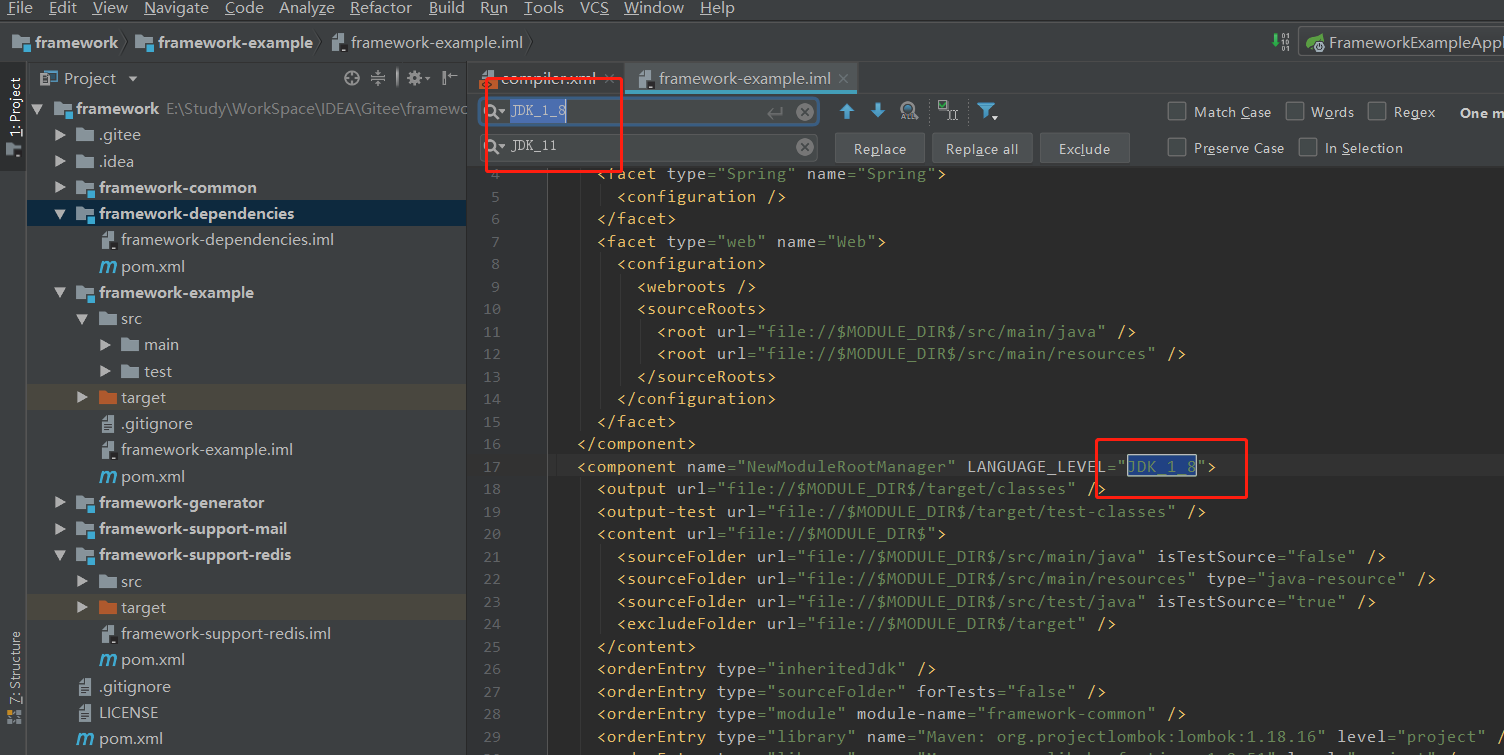Open the VCS menu
Screen dimensions: 1504x755
point(594,8)
